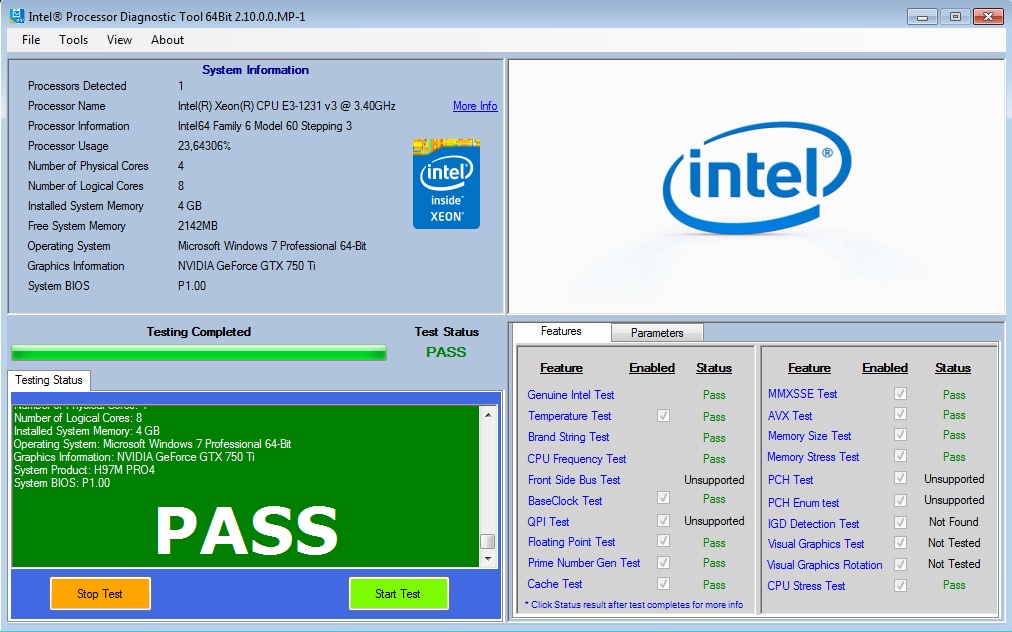Click the Processor Usage 23,64306% value

[x=204, y=146]
